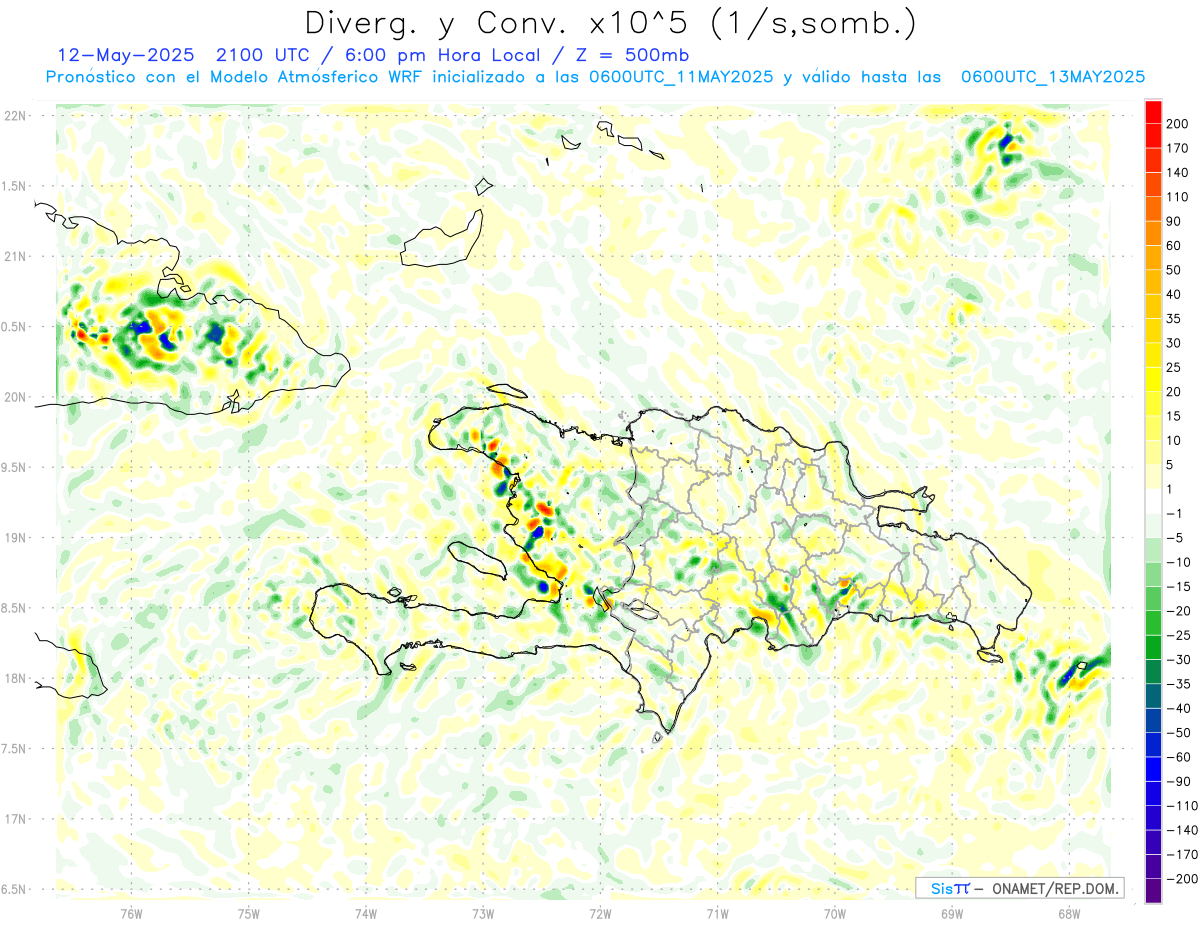Select the "73W" longitude label
The image size is (1200, 927).
pos(483,913)
